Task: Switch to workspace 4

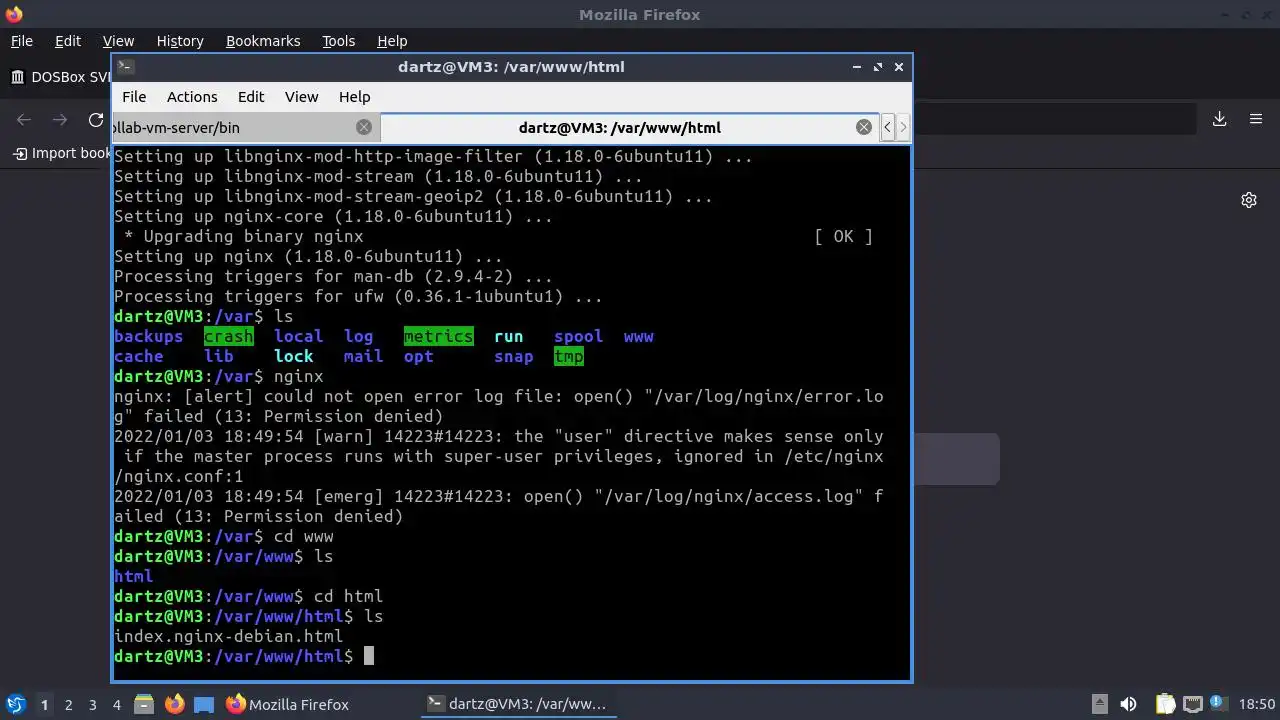Action: coord(116,705)
